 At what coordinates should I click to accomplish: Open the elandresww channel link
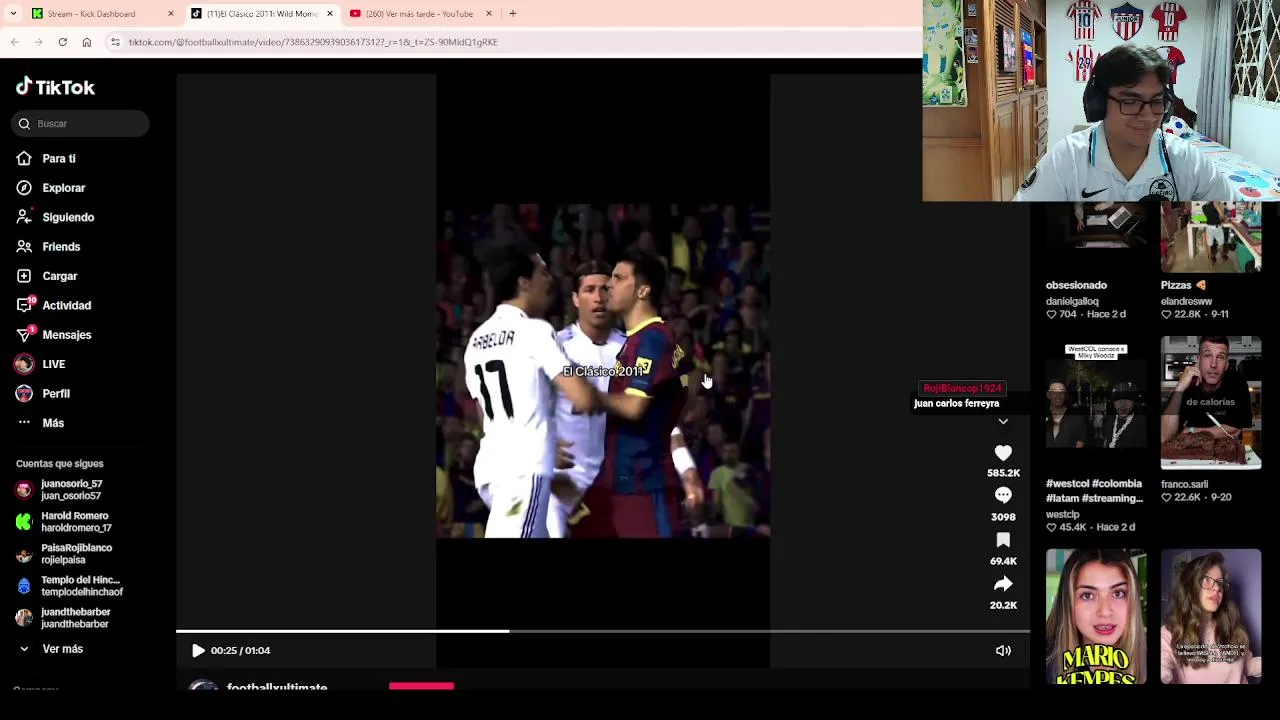pos(1186,301)
